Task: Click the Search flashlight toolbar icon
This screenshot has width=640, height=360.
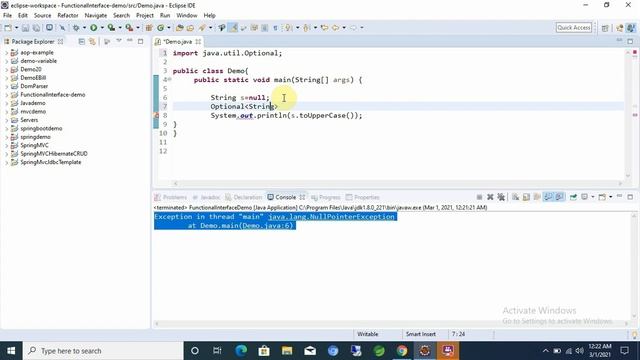Action: [202, 28]
